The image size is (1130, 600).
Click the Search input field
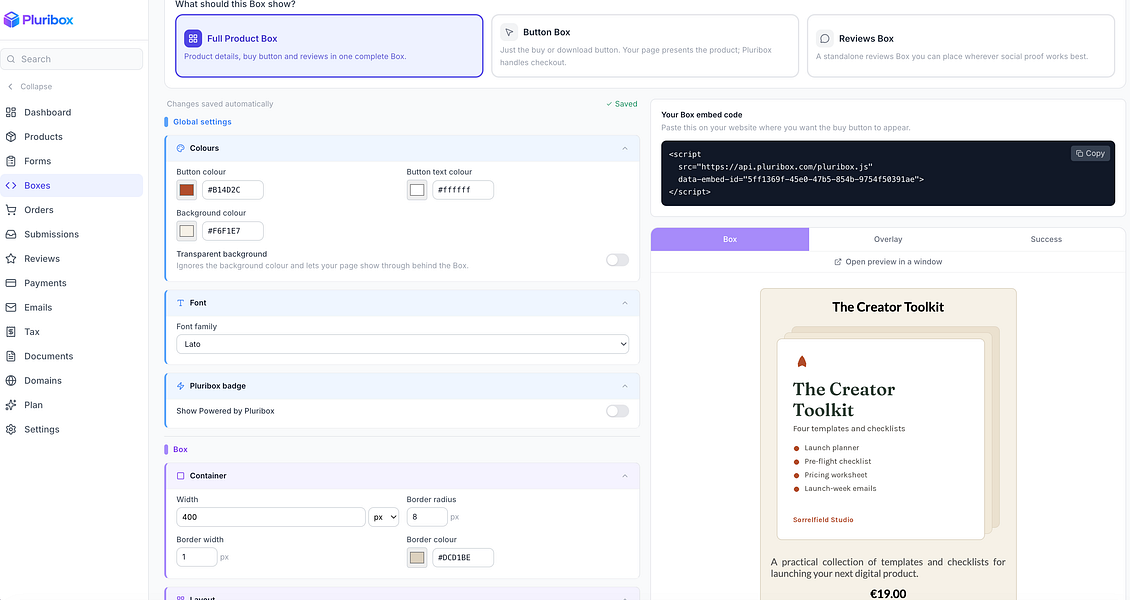coord(72,59)
